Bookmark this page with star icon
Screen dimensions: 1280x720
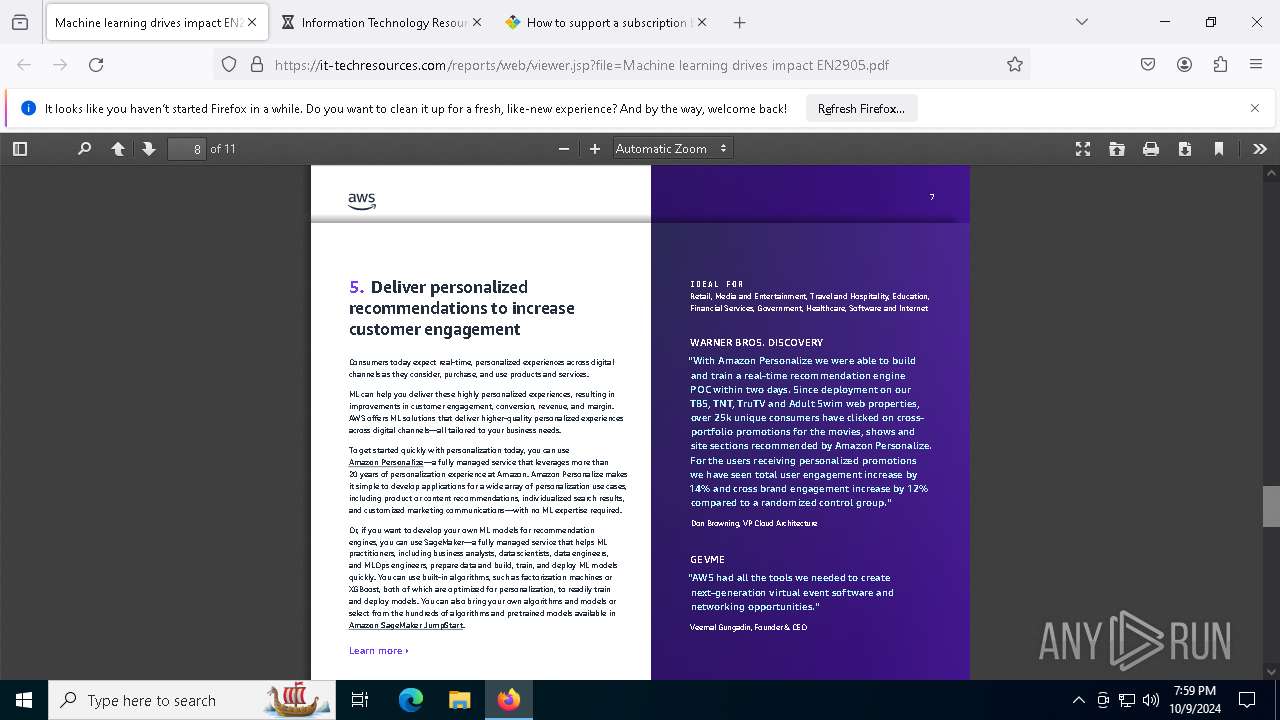pyautogui.click(x=1015, y=65)
